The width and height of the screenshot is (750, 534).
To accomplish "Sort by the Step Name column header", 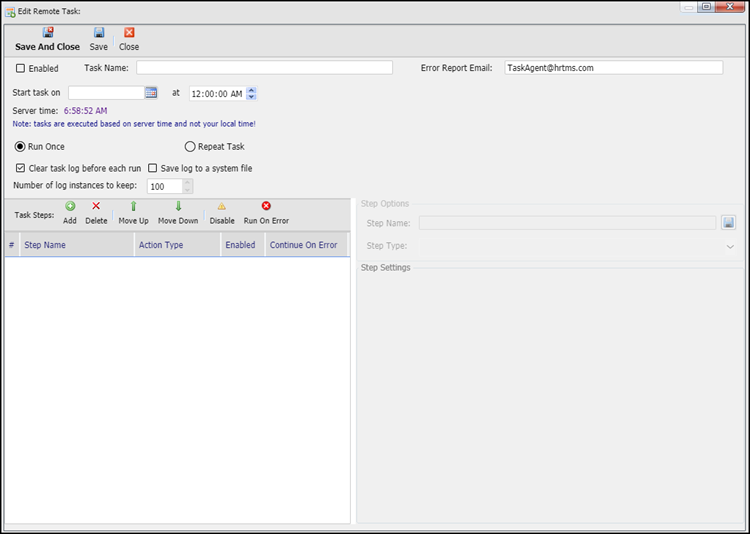I will 77,245.
